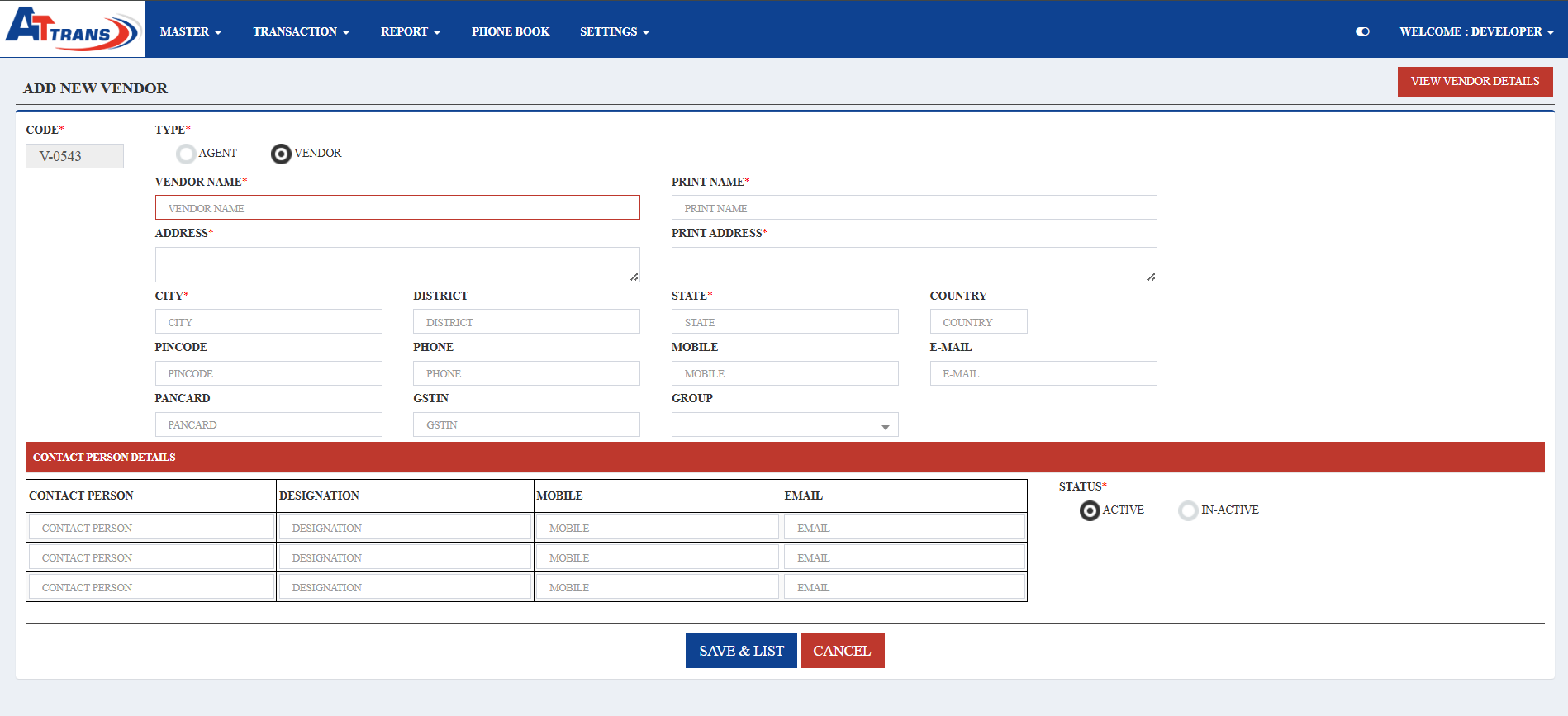Viewport: 1568px width, 716px height.
Task: Open the Group dropdown list
Action: (x=784, y=424)
